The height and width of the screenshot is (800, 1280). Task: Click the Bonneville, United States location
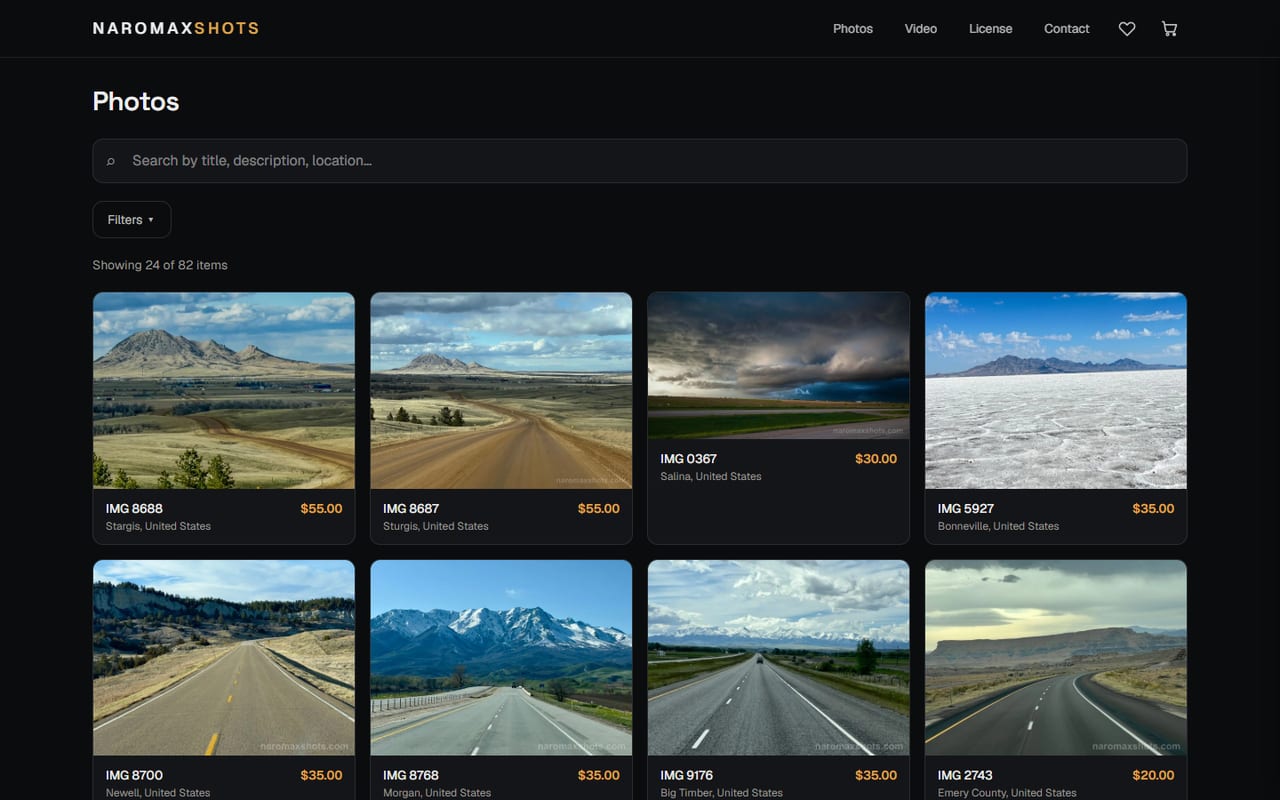(998, 527)
